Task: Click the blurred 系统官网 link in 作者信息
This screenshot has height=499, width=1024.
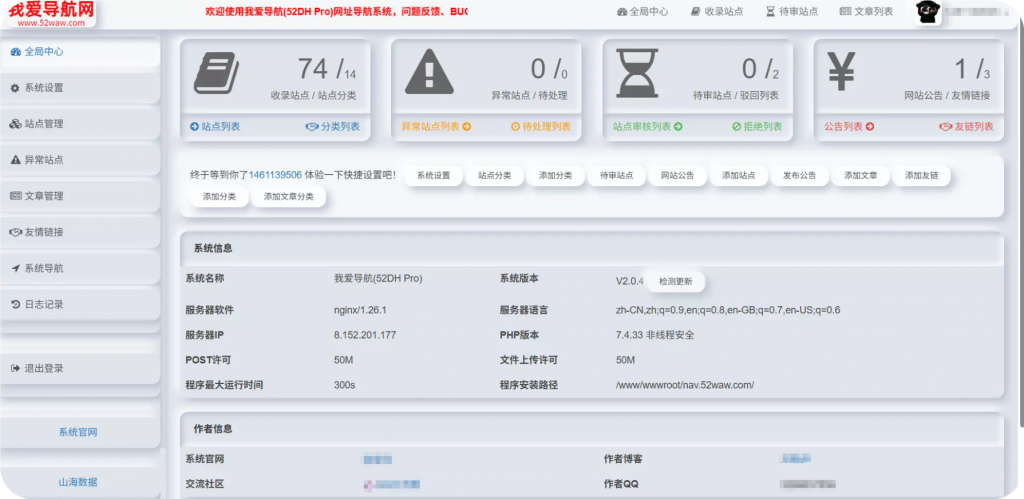Action: (378, 459)
